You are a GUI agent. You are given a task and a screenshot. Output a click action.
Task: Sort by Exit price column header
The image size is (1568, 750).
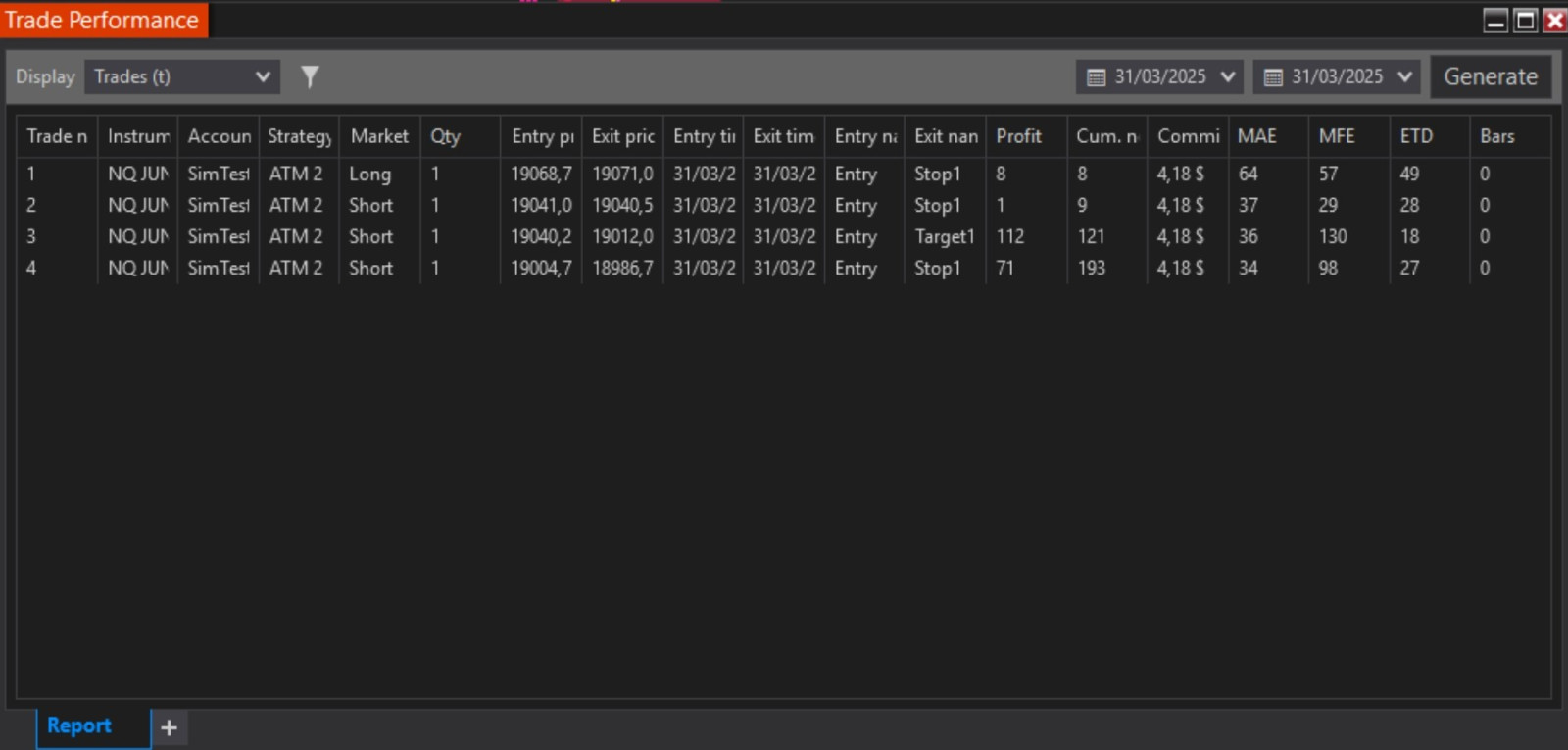[x=622, y=136]
